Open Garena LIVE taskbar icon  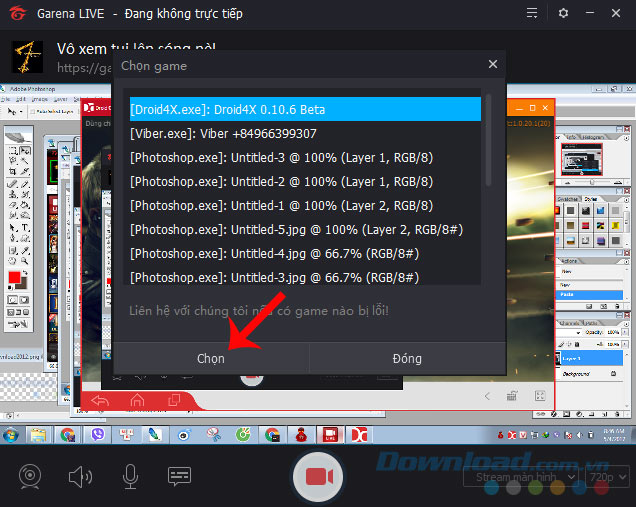point(331,435)
